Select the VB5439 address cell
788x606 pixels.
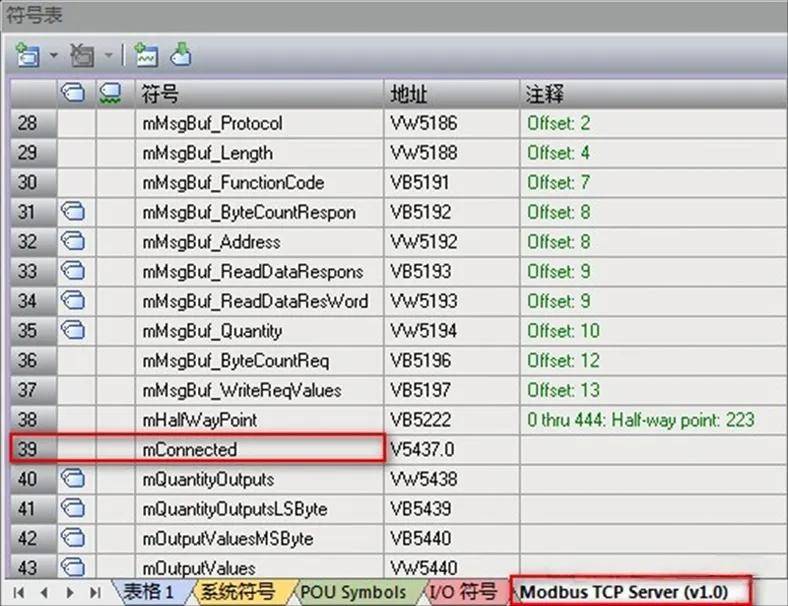tap(452, 509)
